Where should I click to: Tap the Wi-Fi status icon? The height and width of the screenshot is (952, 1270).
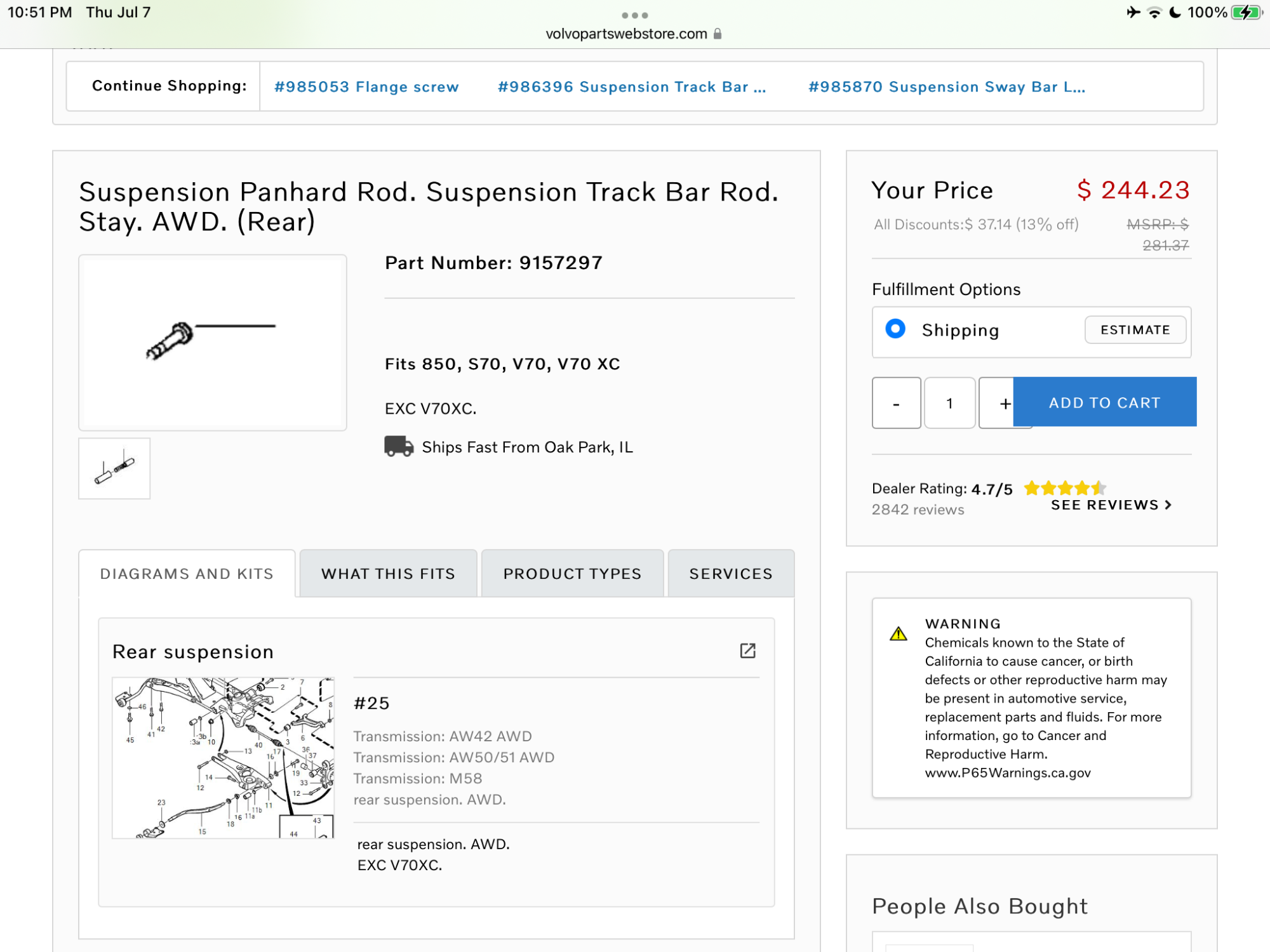1154,13
